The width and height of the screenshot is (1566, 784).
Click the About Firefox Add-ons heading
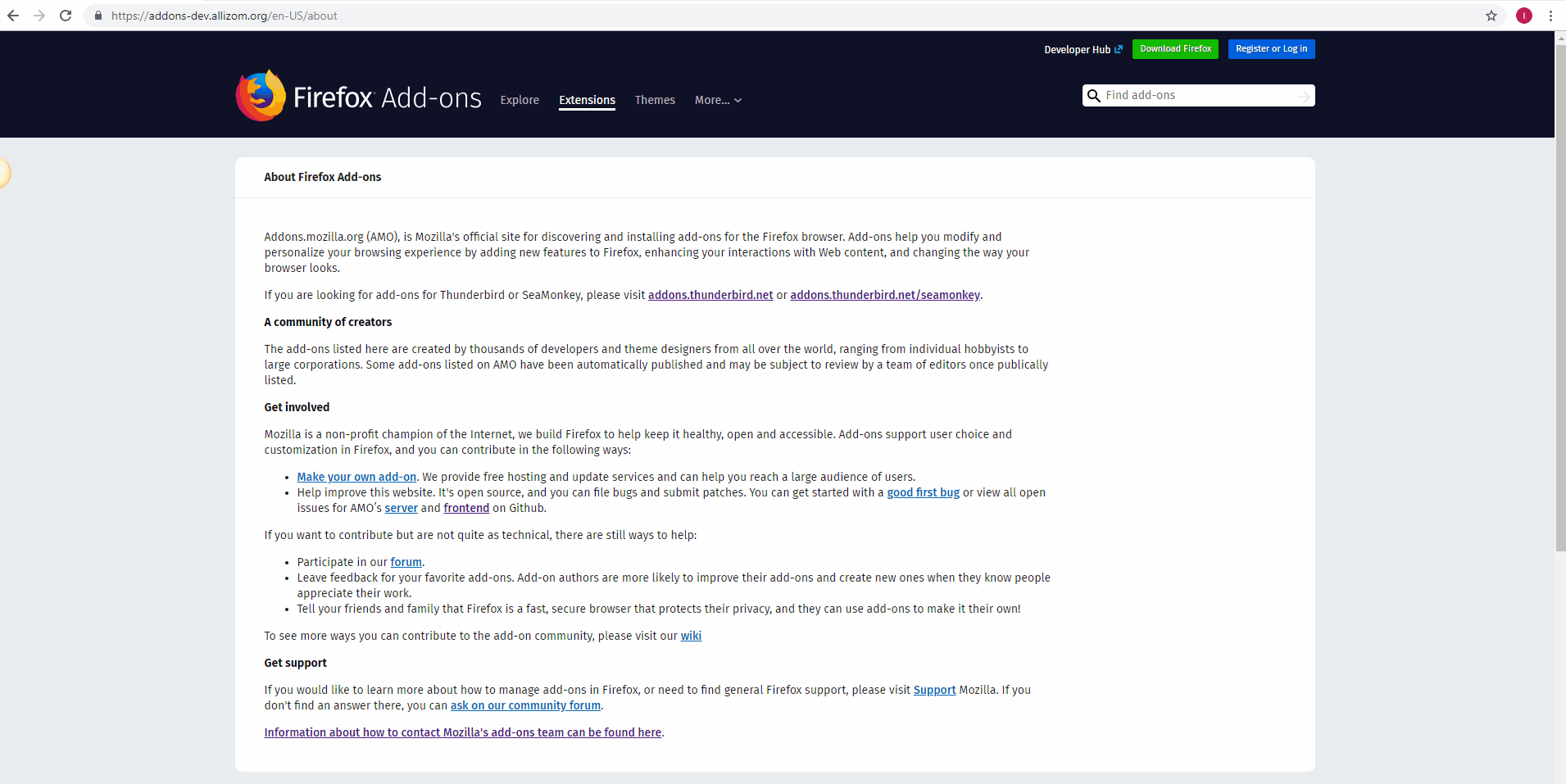click(322, 177)
